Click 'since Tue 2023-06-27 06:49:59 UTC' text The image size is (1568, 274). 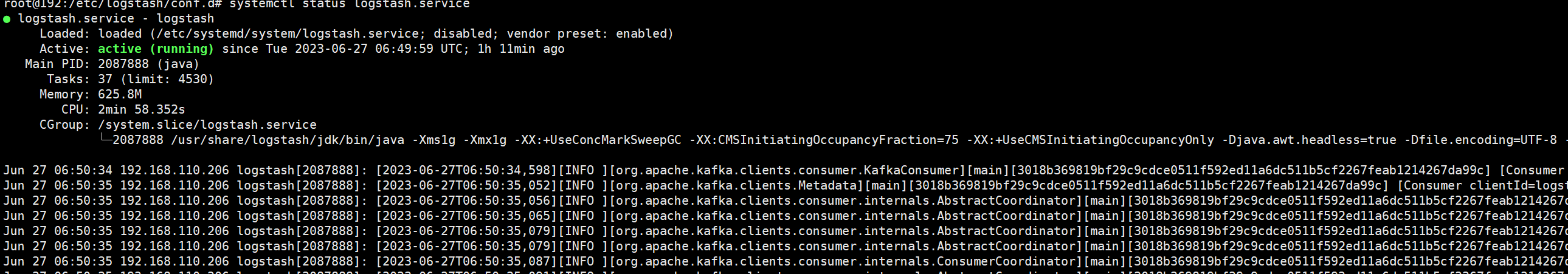point(342,49)
